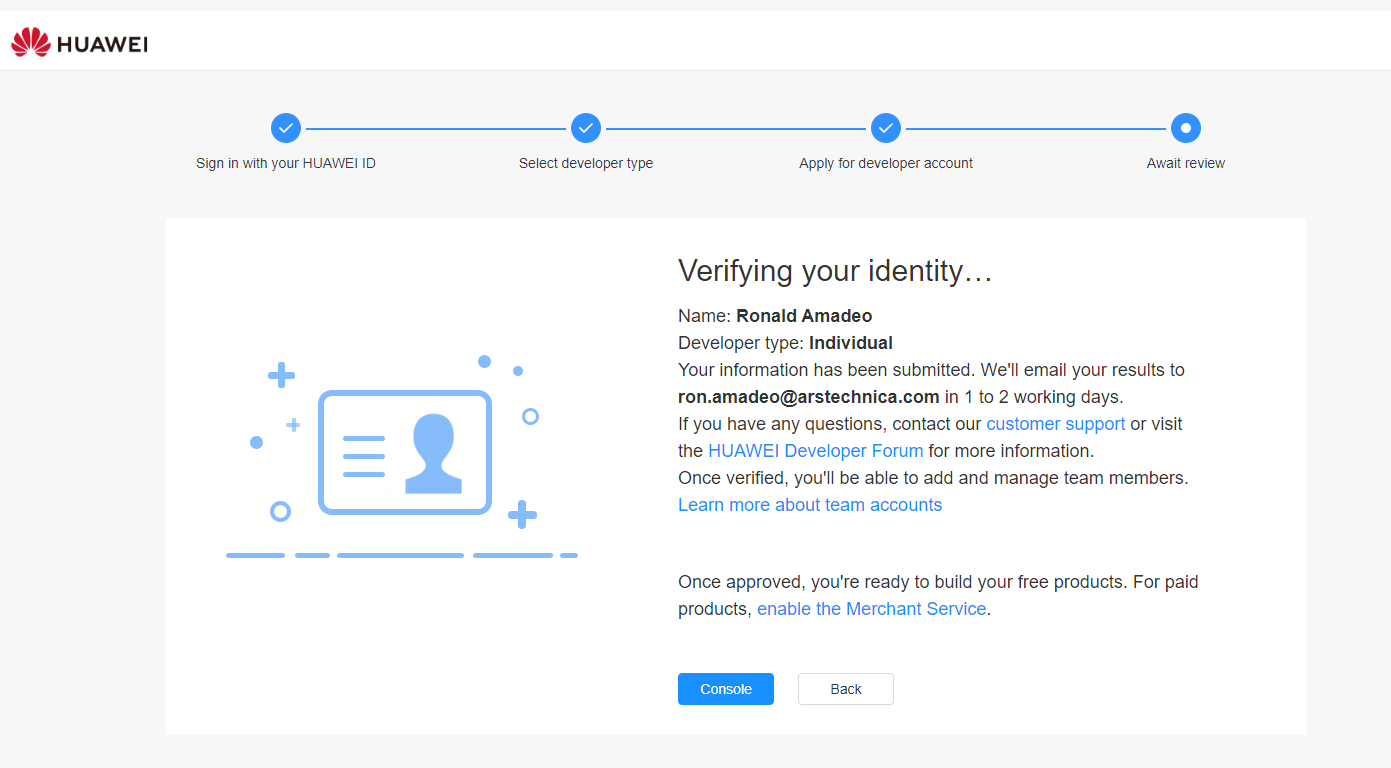Click the ron.amadeo@arstechnica.com email text

(808, 397)
